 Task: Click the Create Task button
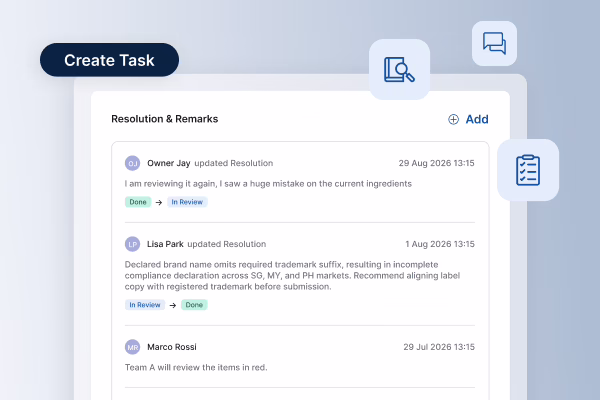coord(109,60)
